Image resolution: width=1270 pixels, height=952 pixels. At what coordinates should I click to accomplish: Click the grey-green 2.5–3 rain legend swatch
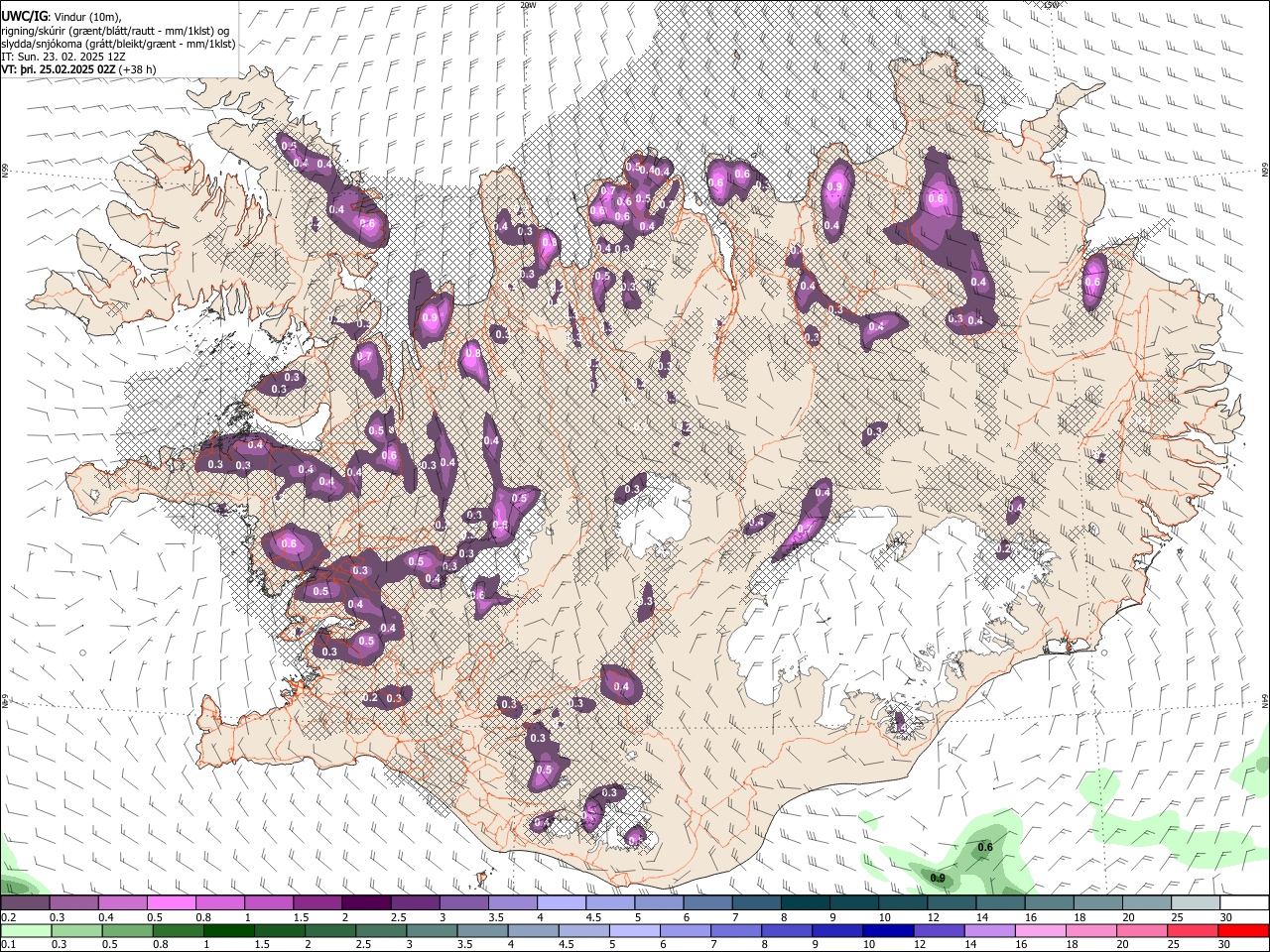[380, 930]
